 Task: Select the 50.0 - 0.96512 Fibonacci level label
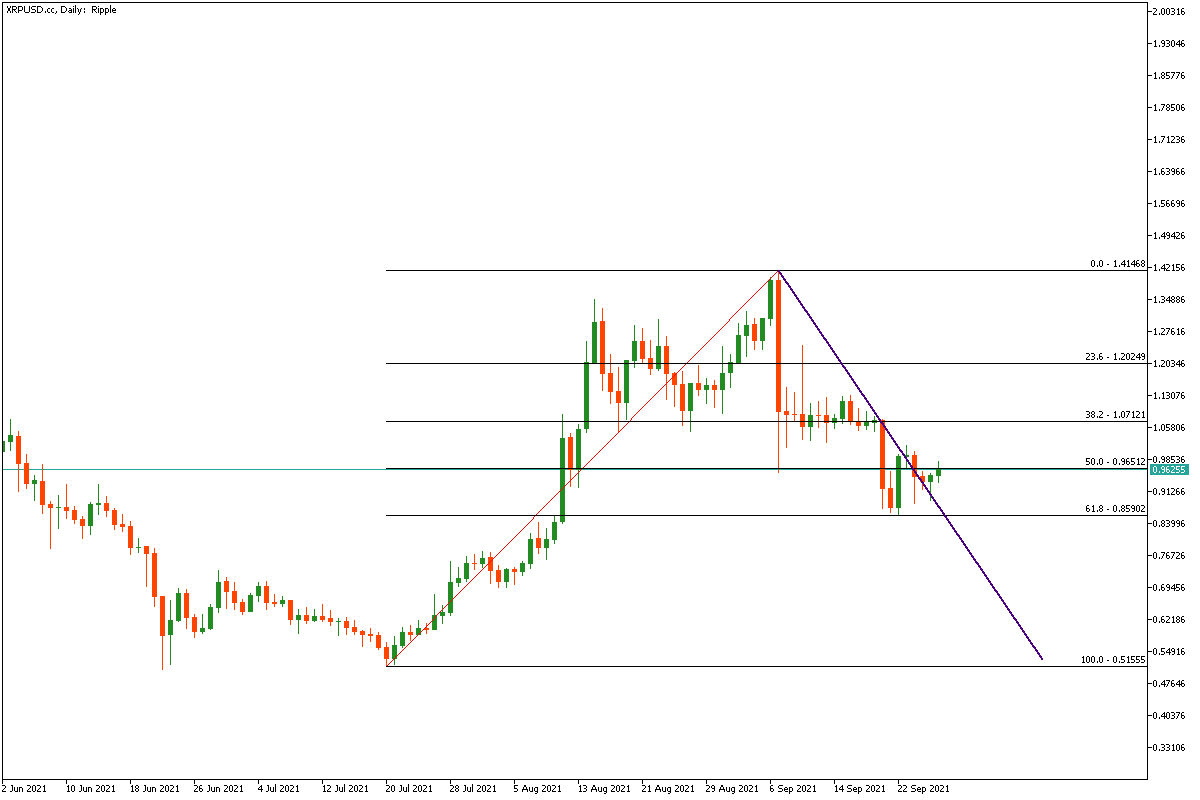point(1115,462)
